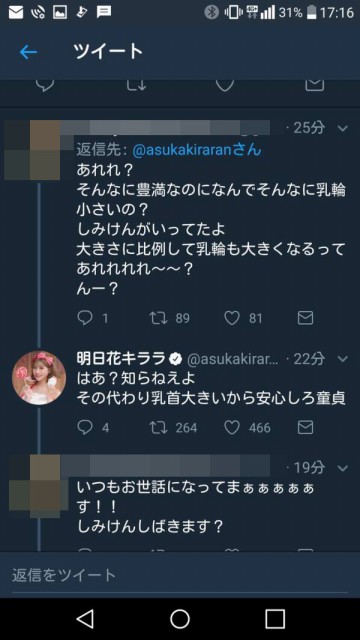
Task: Open the recent apps square button
Action: click(275, 619)
